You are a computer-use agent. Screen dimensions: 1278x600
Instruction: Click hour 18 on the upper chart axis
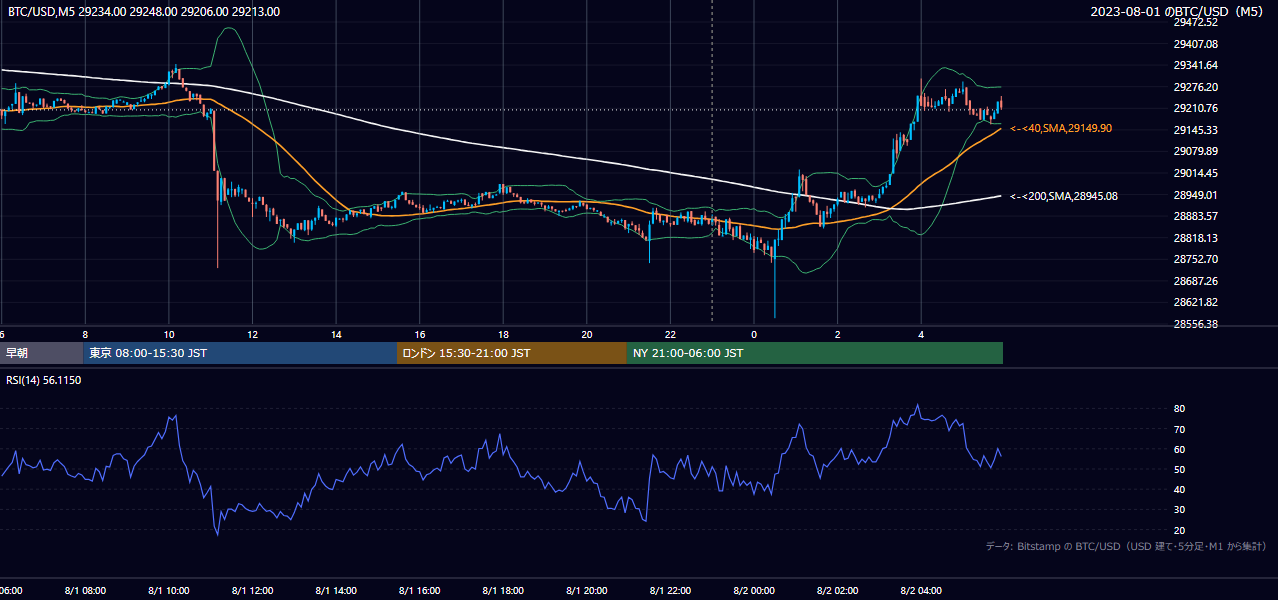tap(503, 334)
